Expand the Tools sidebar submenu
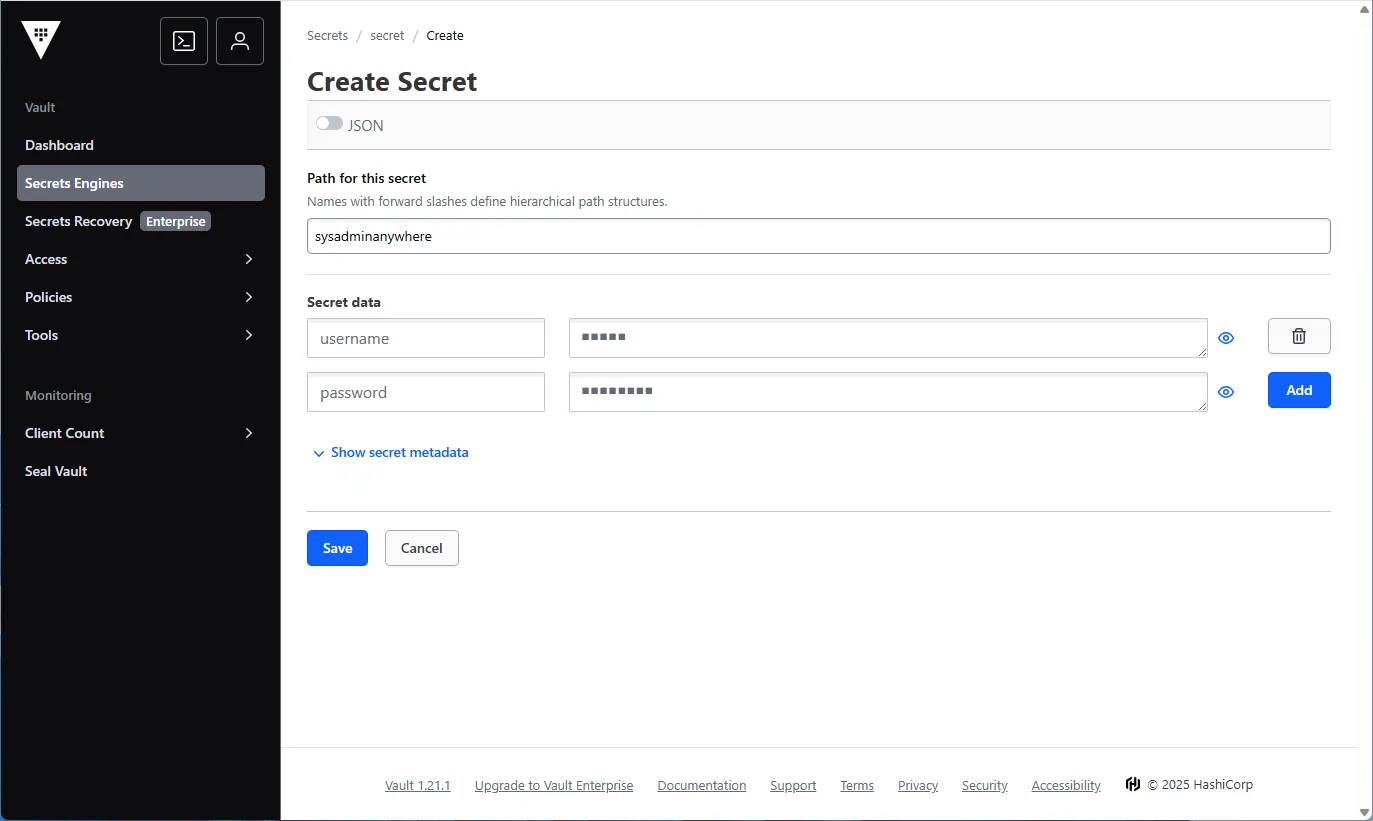Screen dimensions: 1373x821 coord(140,335)
